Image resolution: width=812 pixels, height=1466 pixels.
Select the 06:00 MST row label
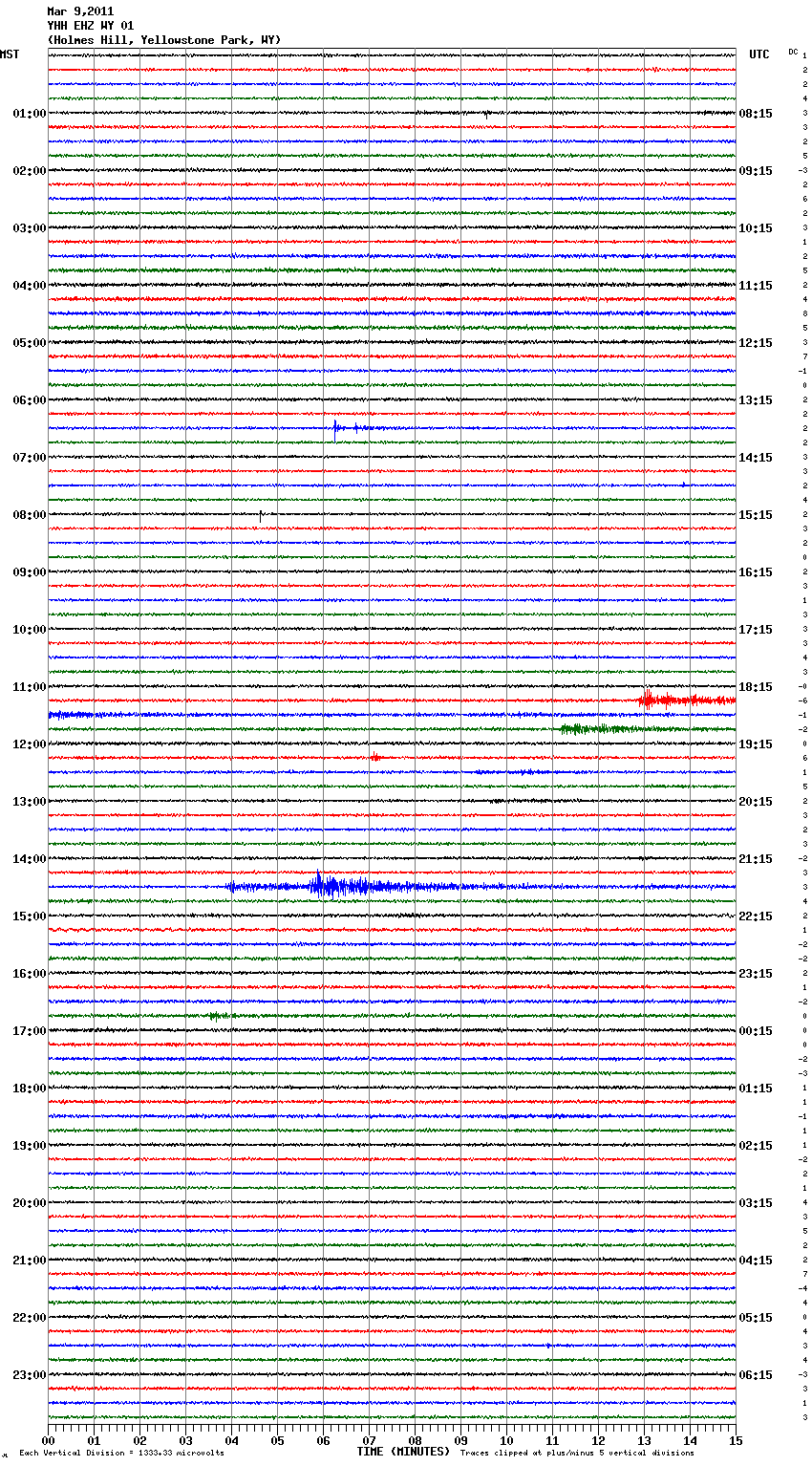(x=30, y=400)
